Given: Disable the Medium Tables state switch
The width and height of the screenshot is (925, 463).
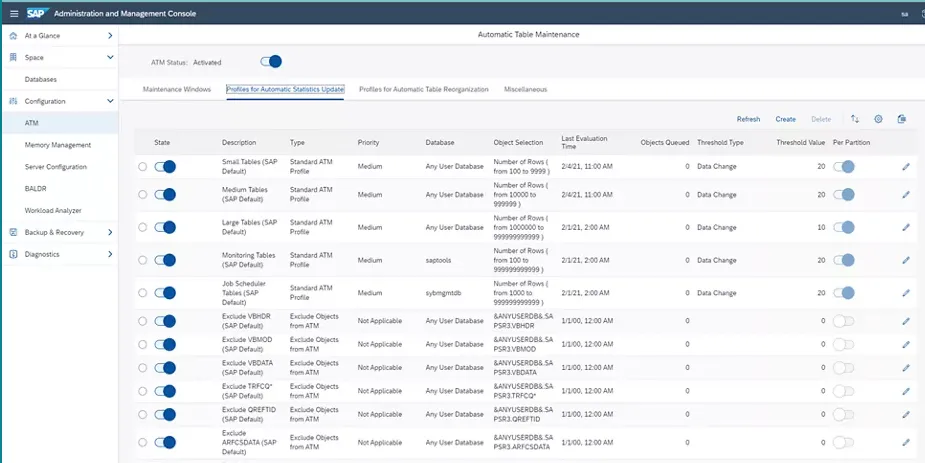Looking at the screenshot, I should [x=165, y=195].
